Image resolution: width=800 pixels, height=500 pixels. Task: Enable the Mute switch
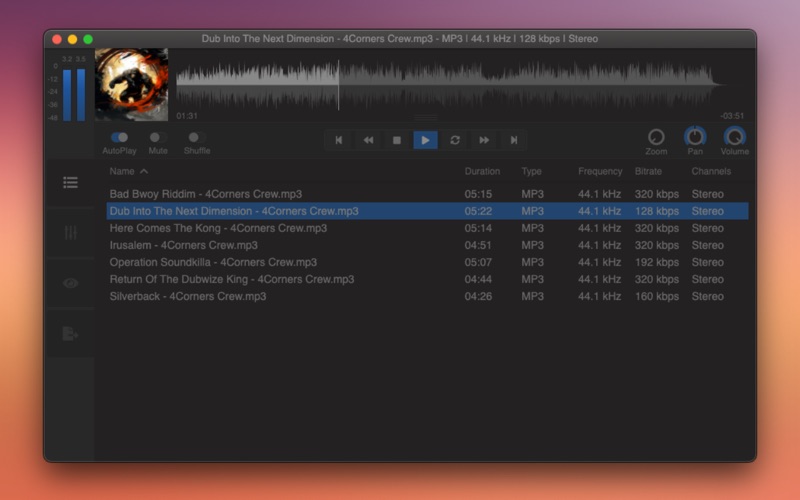[158, 137]
